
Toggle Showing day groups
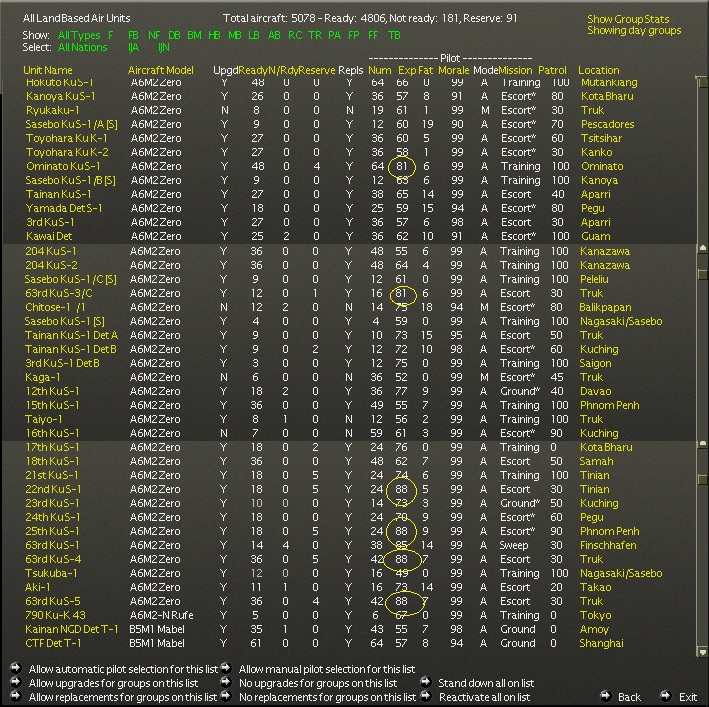tap(634, 31)
